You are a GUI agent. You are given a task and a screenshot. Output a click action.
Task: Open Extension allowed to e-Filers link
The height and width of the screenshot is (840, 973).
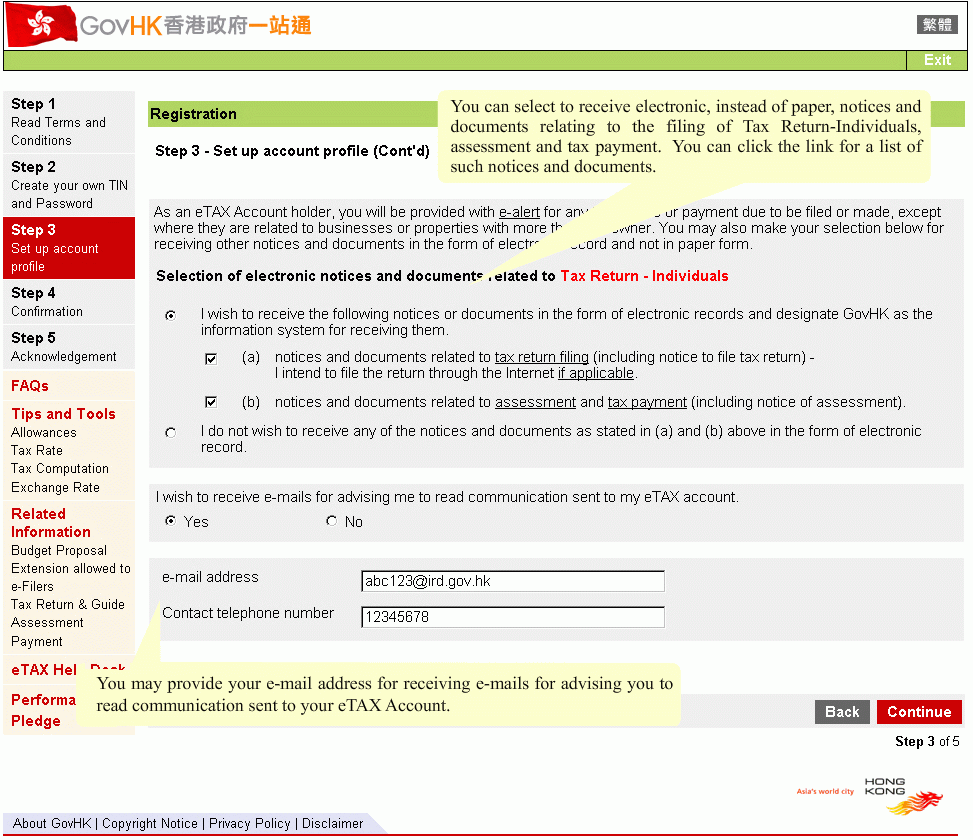(71, 577)
